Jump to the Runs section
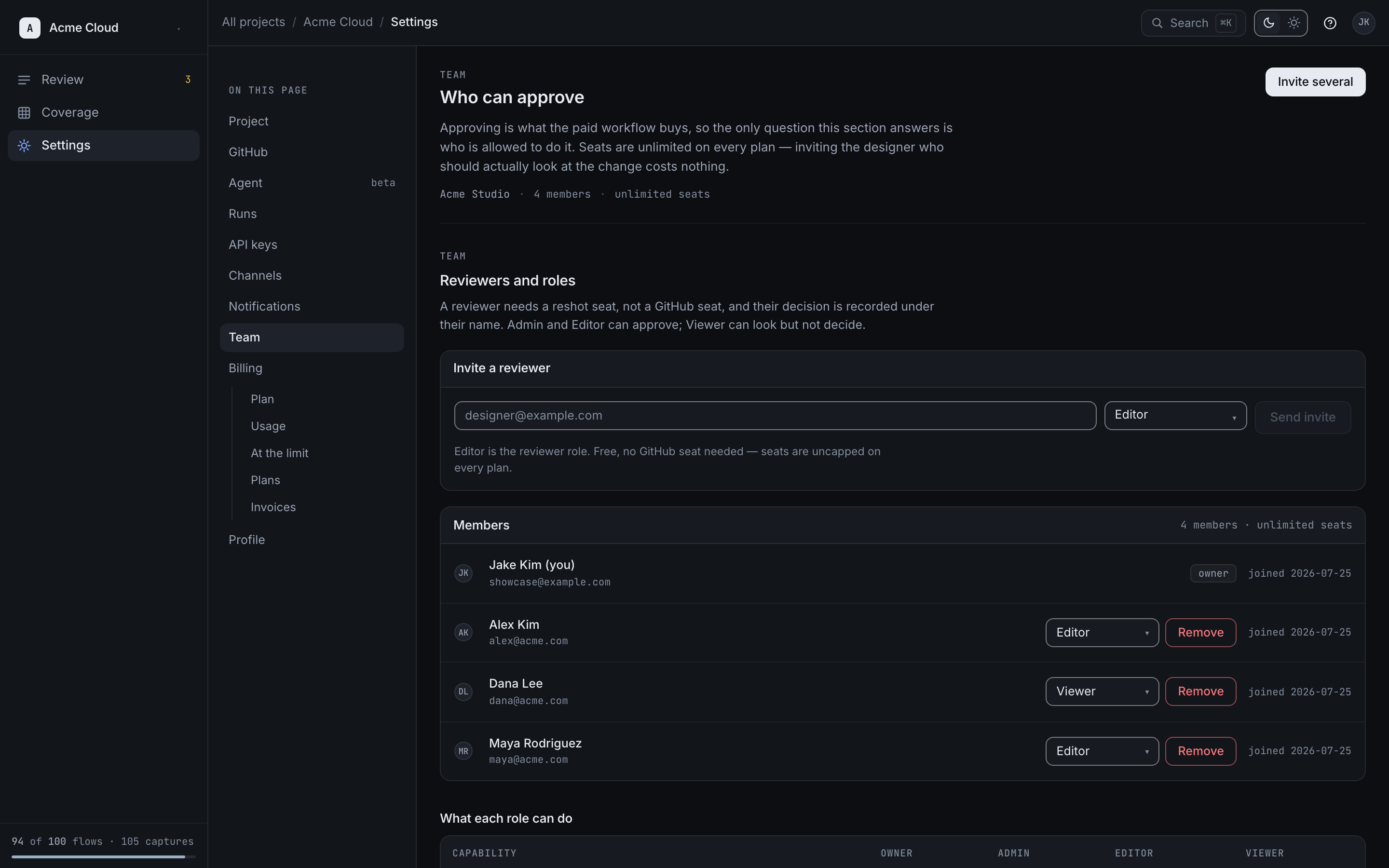Viewport: 1389px width, 868px height. (312, 214)
